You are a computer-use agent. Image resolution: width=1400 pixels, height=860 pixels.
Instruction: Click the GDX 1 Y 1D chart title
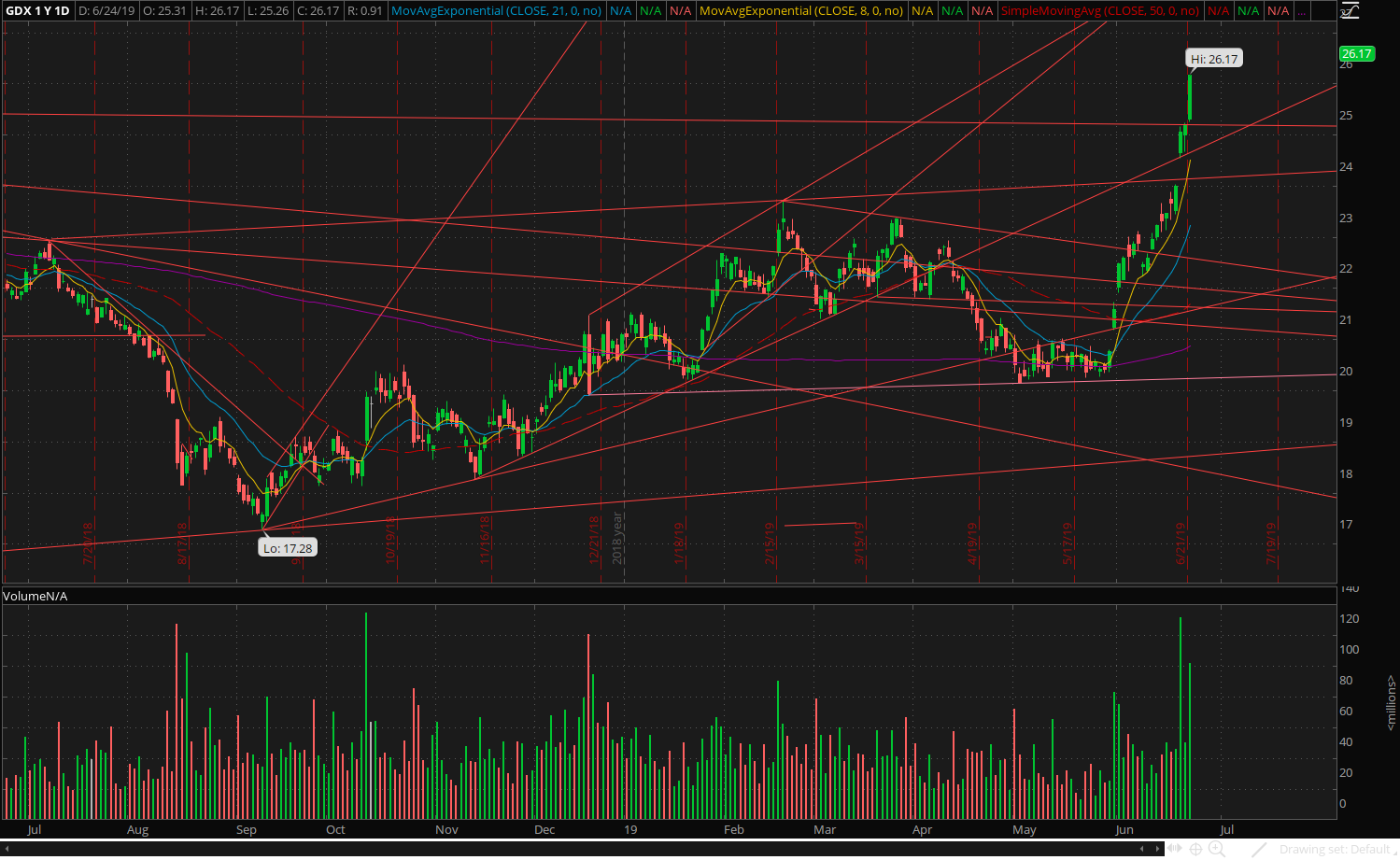click(38, 11)
